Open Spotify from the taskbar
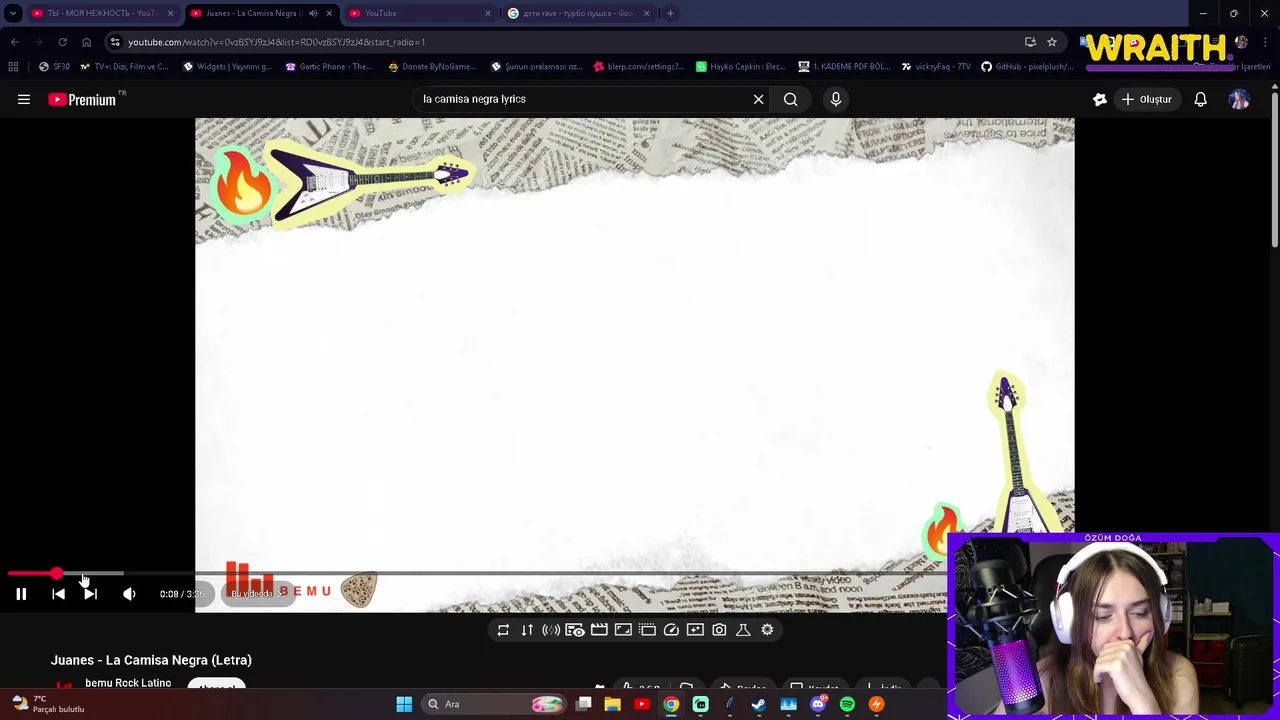1280x720 pixels. [x=847, y=704]
